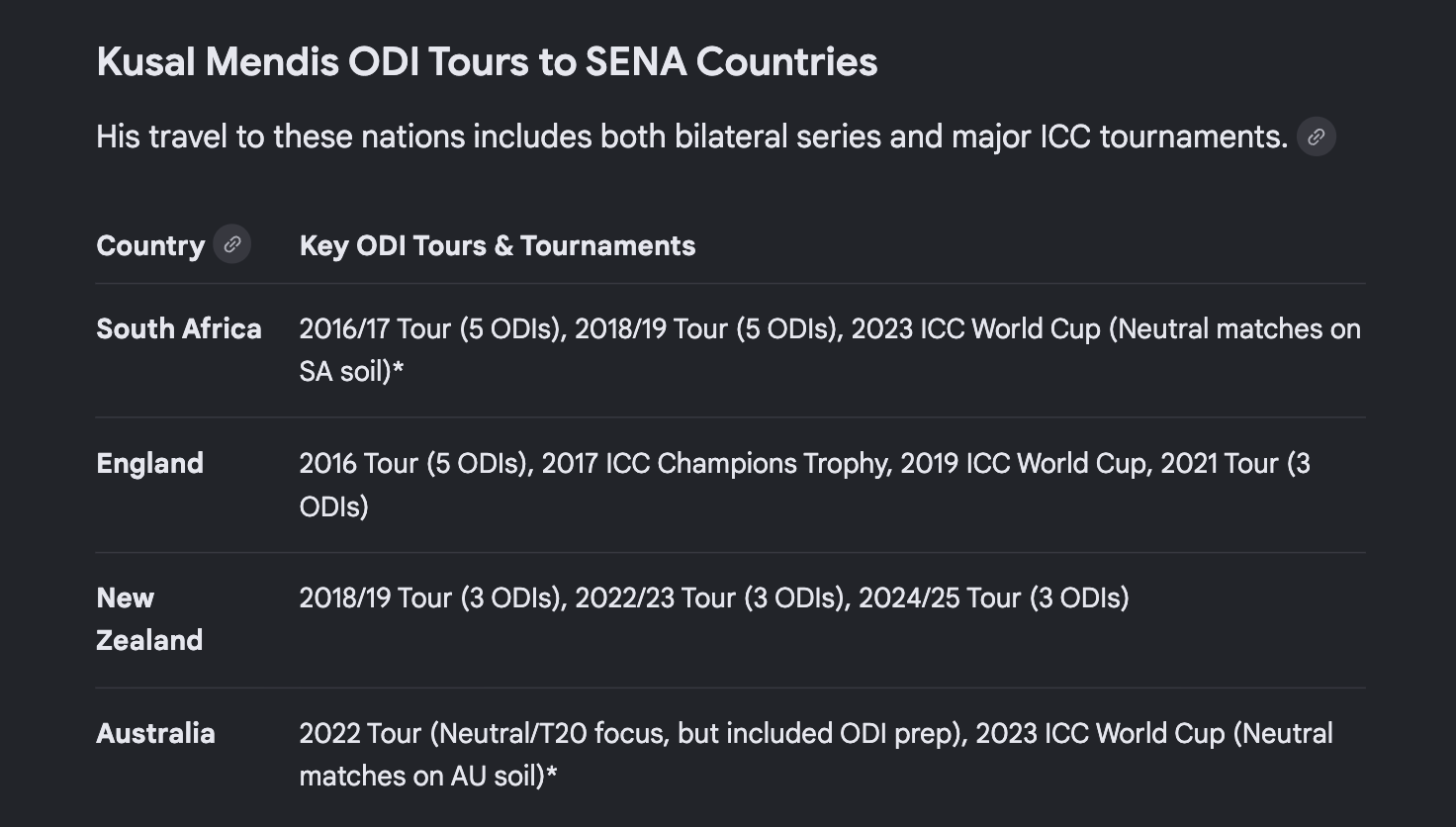
Task: Click the intro sentence about bilateral series
Action: click(691, 137)
